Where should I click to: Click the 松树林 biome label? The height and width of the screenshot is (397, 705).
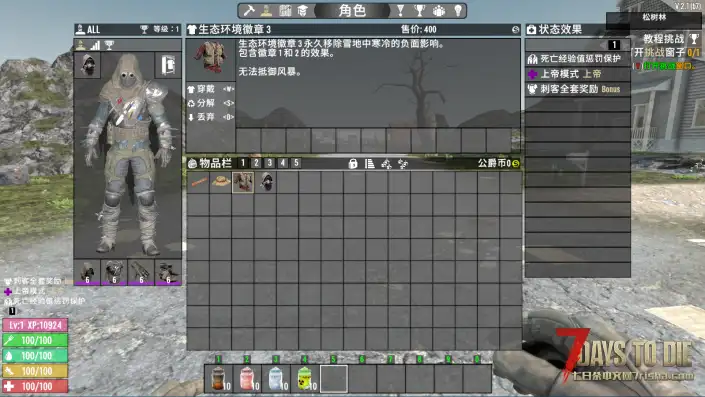[x=654, y=18]
